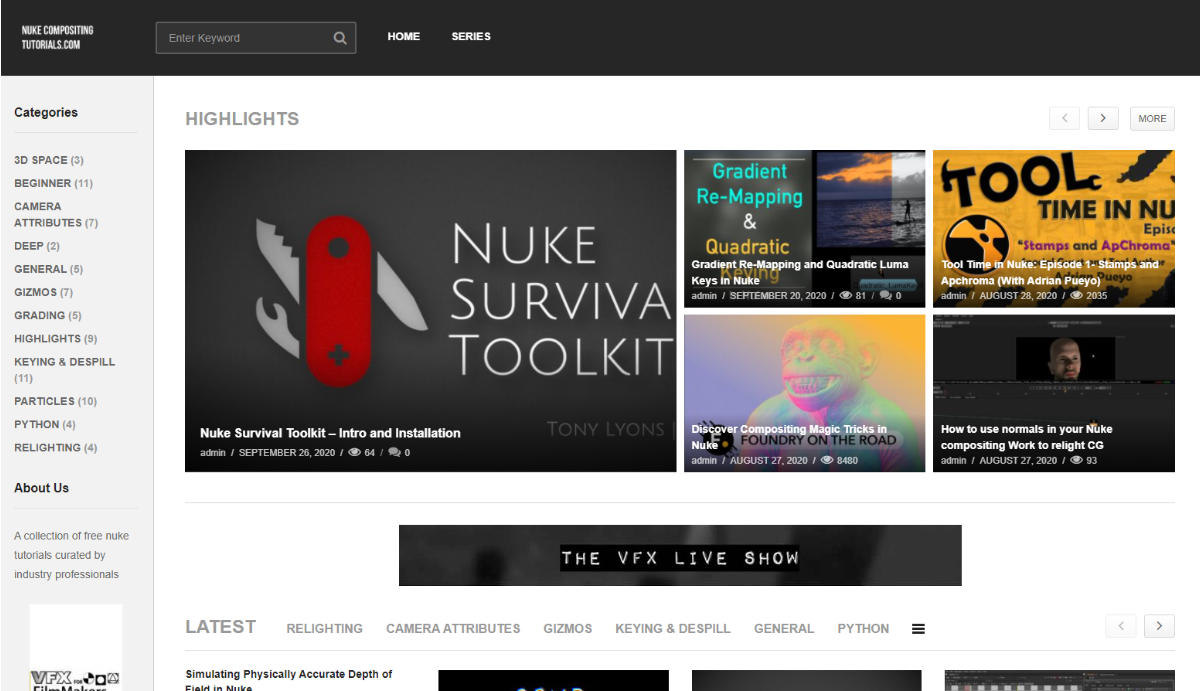Open the Latest section hamburger menu icon
This screenshot has width=1200, height=691.
click(918, 629)
